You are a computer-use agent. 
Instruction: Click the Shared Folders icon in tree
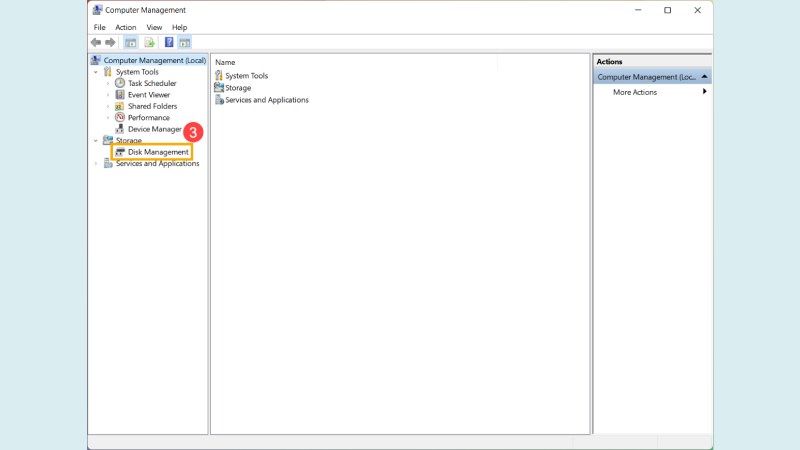point(119,106)
